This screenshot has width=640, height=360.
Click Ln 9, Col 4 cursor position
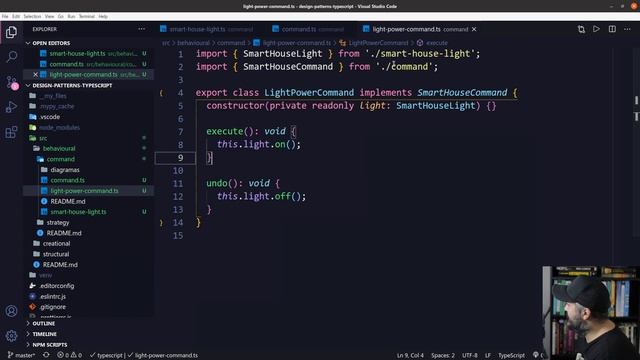[410, 355]
